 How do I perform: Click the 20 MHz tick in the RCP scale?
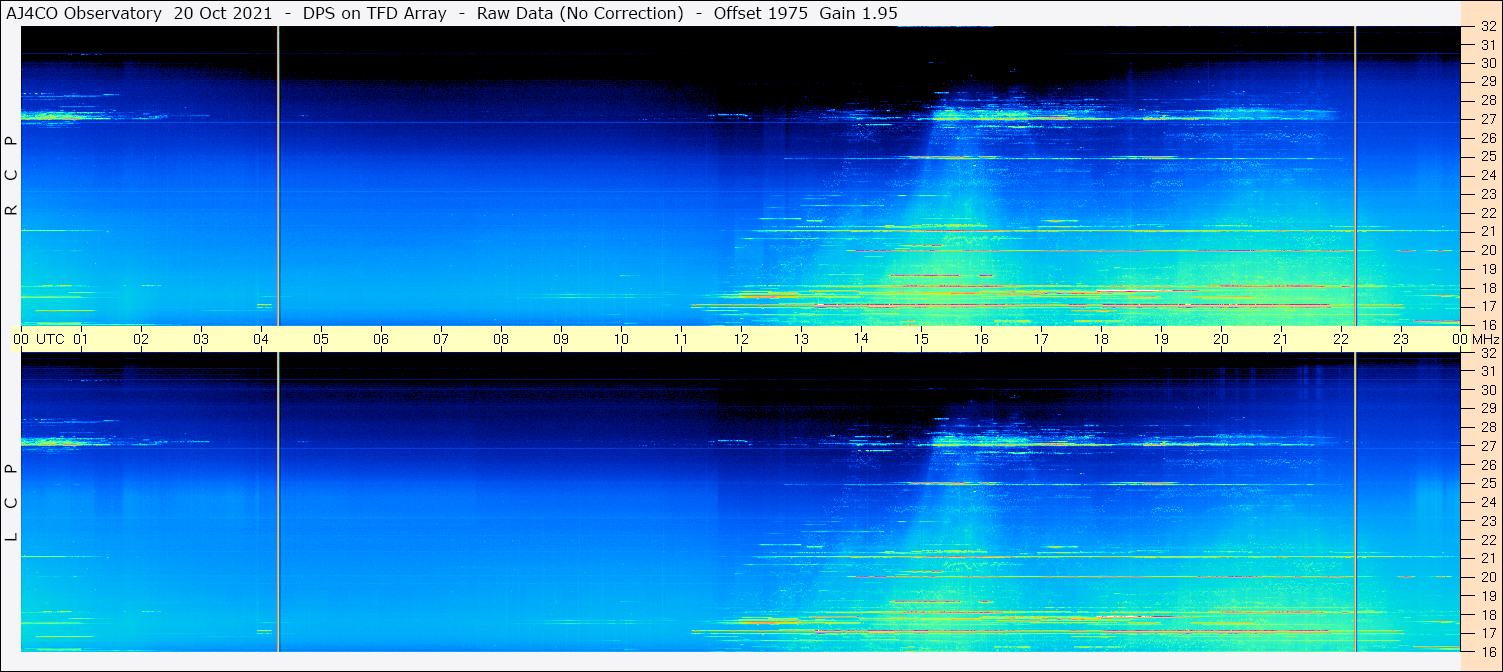click(x=1487, y=250)
